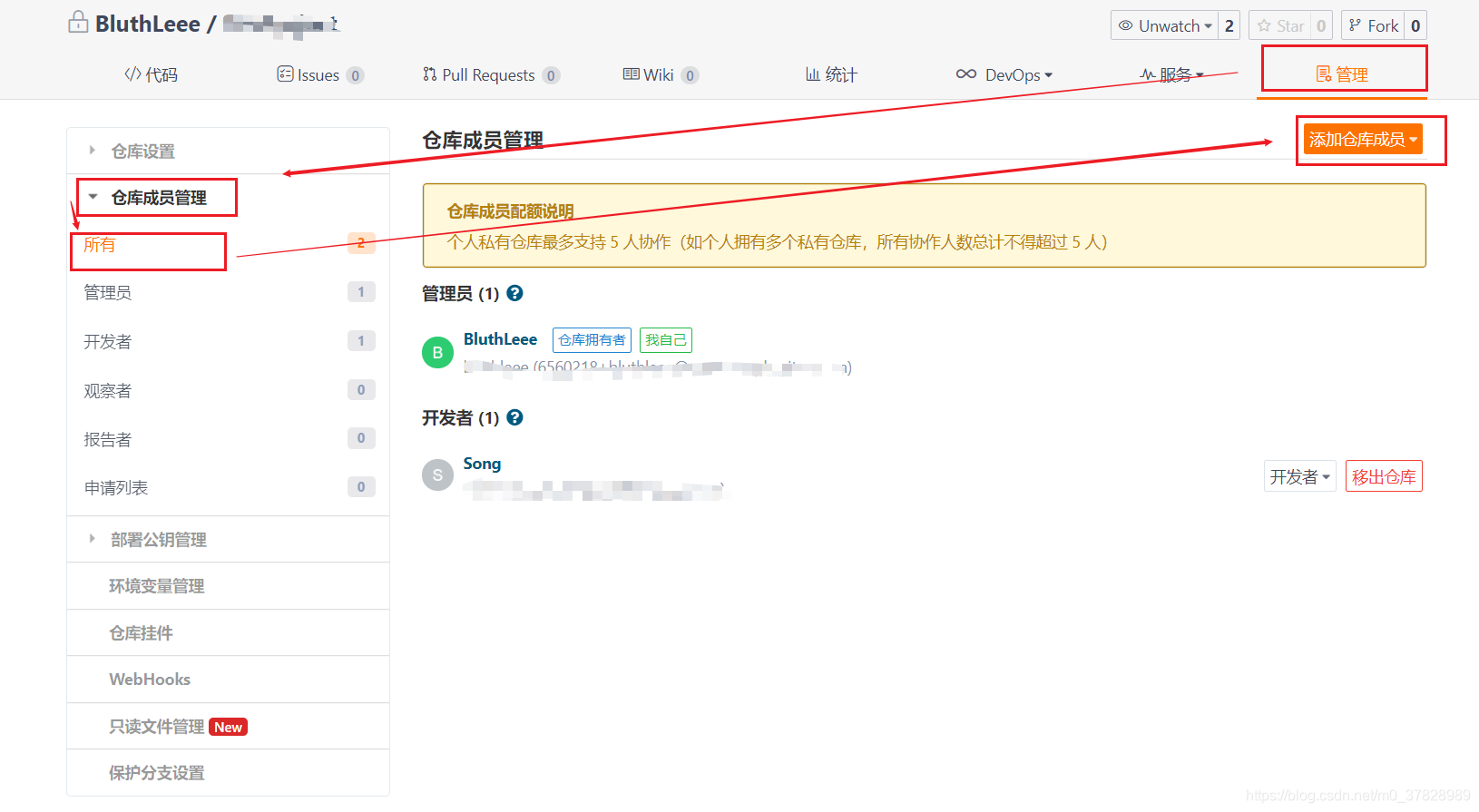Open 保护分支设置
This screenshot has height=812, width=1479.
(228, 772)
